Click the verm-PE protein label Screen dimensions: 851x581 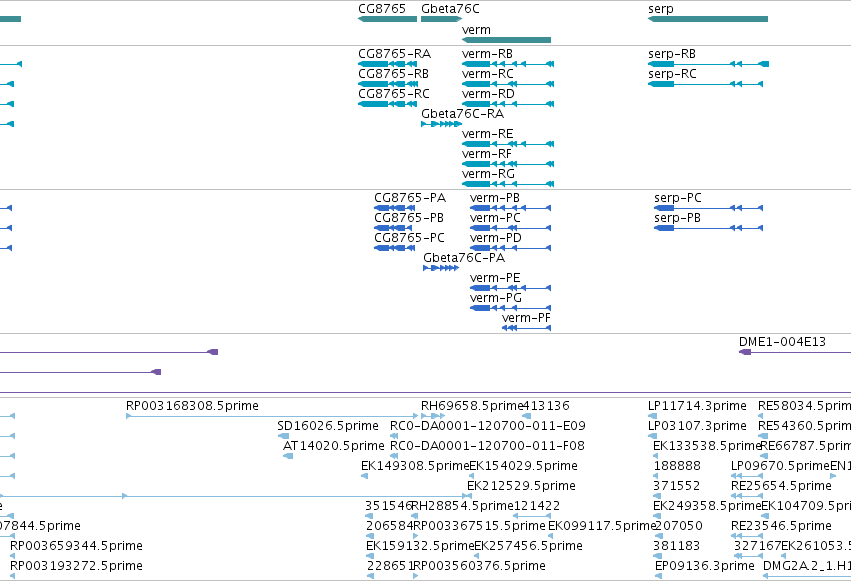(495, 278)
